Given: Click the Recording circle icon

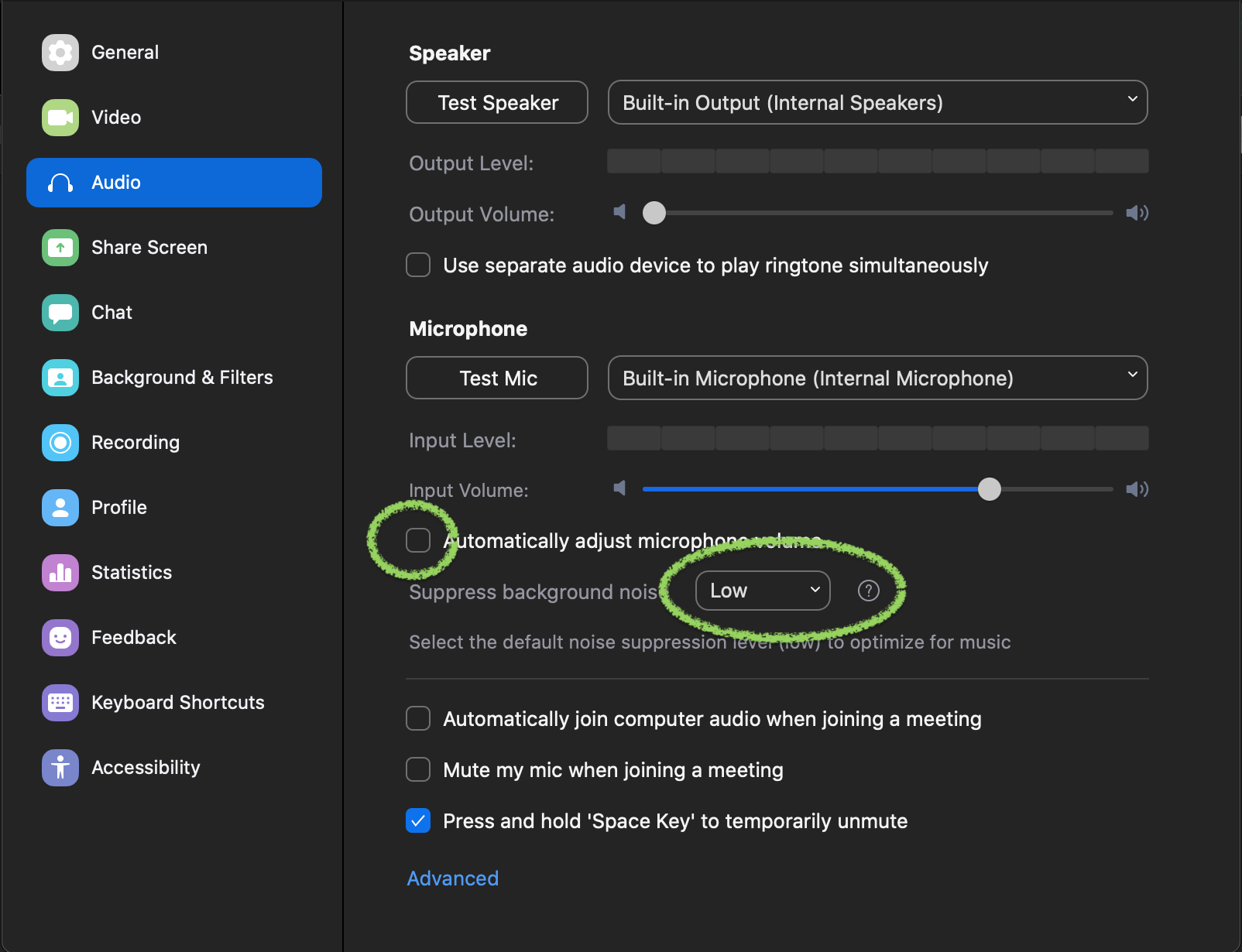Looking at the screenshot, I should [60, 443].
